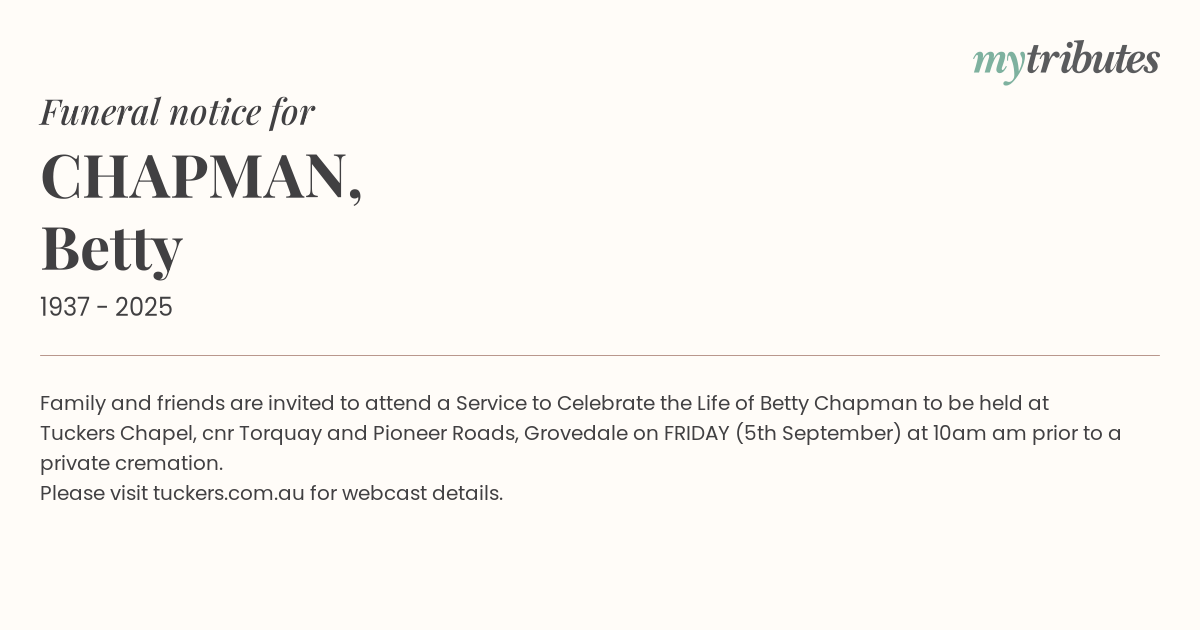Viewport: 1200px width, 630px height.
Task: Click the mytributes logo
Action: point(1066,60)
